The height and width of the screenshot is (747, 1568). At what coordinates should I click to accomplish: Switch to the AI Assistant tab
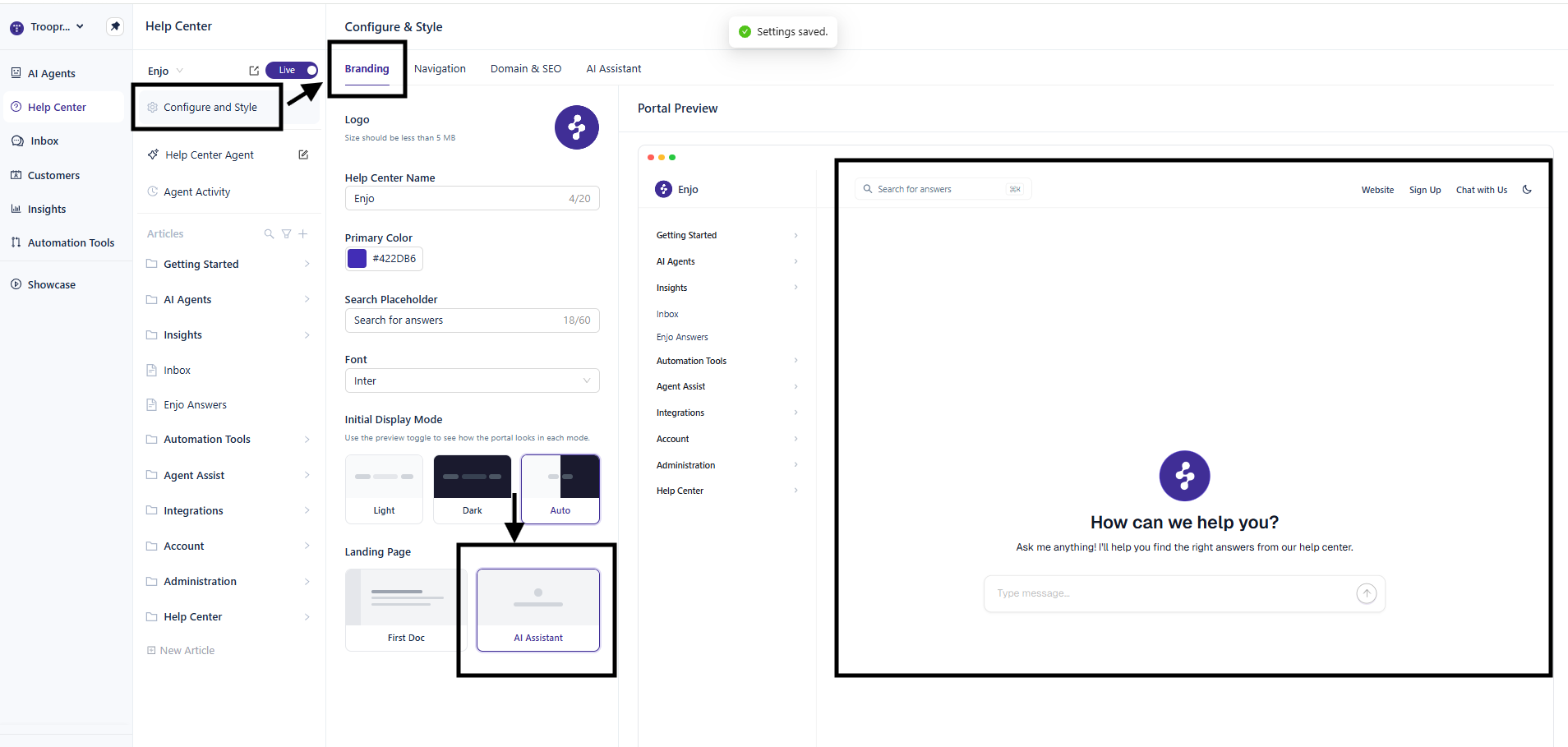614,69
